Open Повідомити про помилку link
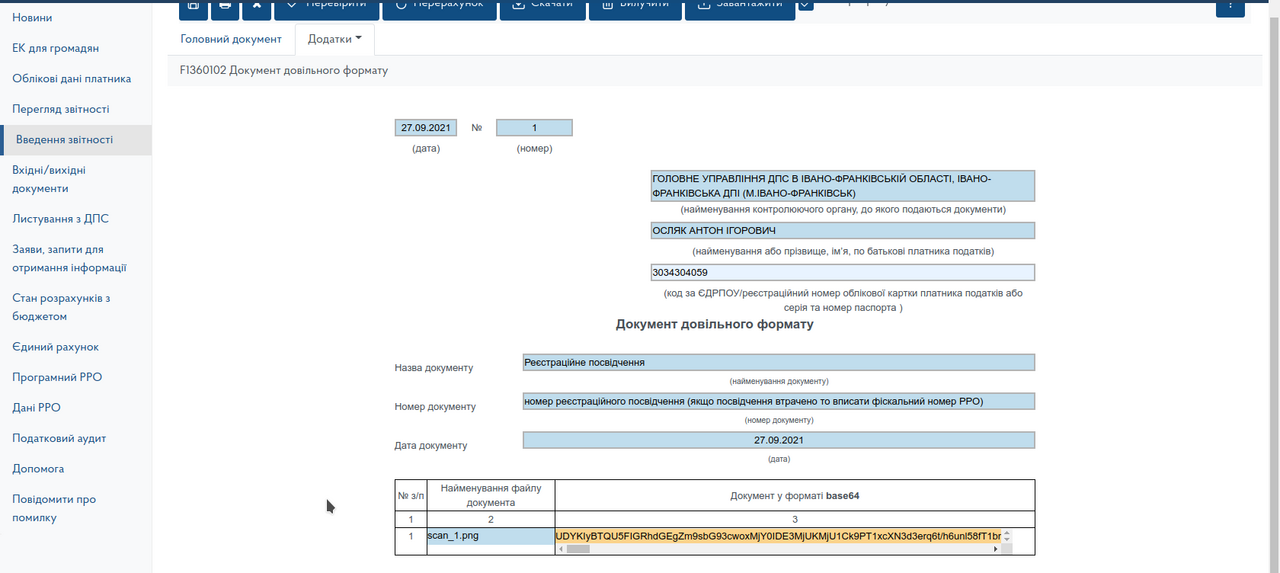This screenshot has width=1280, height=573. 54,508
